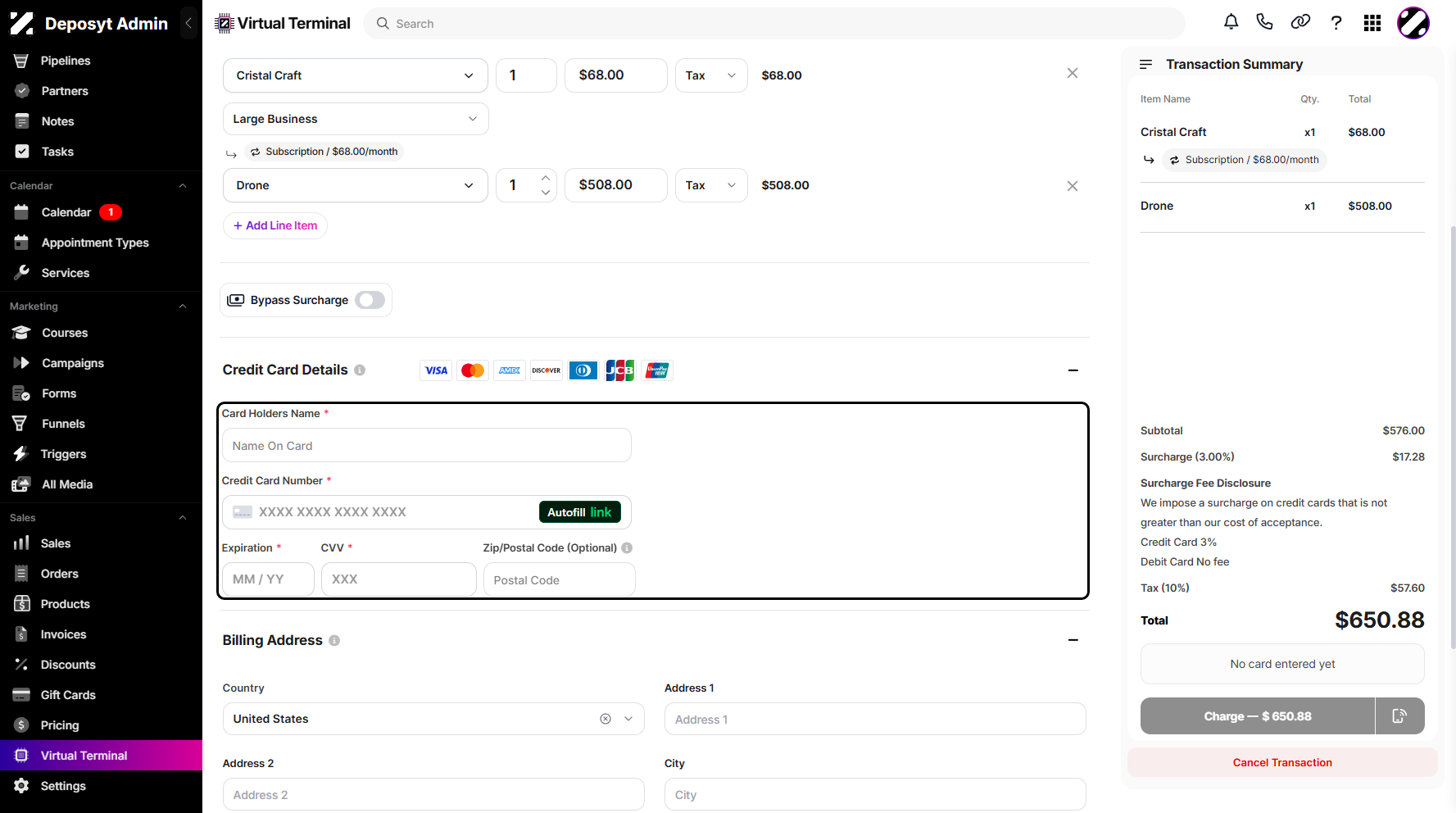This screenshot has width=1456, height=813.
Task: Collapse the sidebar with the arrow
Action: tap(188, 23)
